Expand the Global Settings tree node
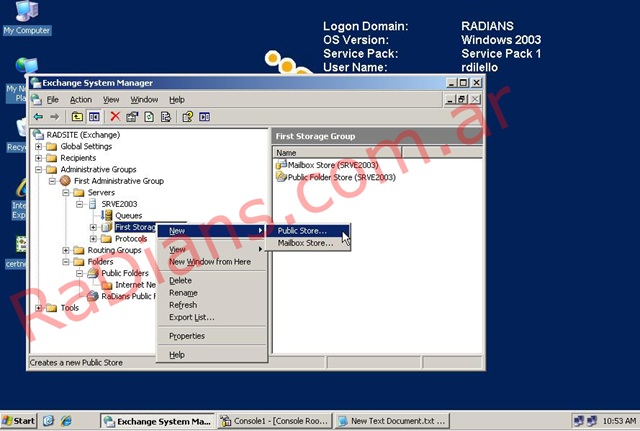Image resolution: width=640 pixels, height=431 pixels. pyautogui.click(x=39, y=146)
